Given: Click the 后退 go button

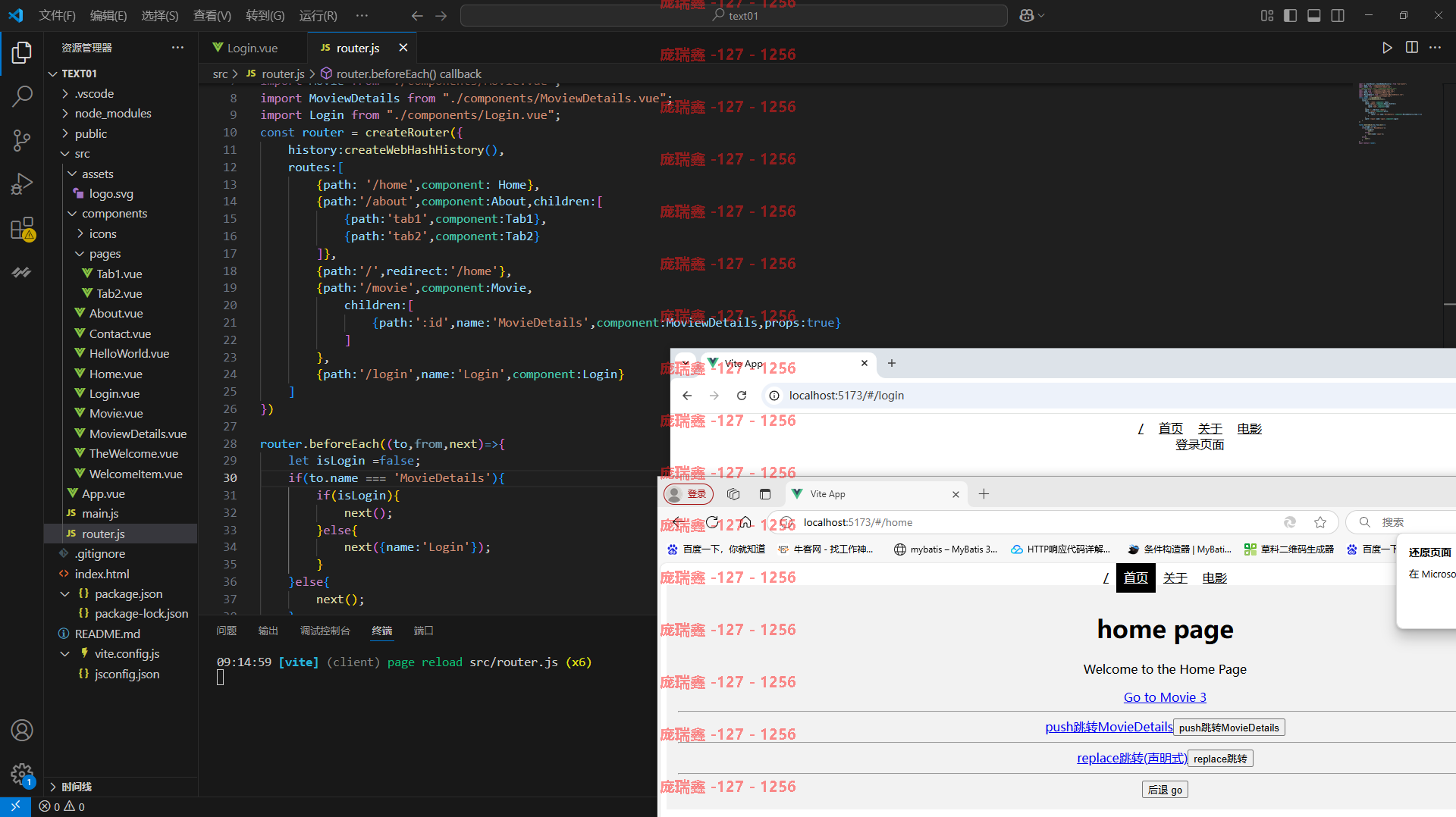Looking at the screenshot, I should point(1165,790).
